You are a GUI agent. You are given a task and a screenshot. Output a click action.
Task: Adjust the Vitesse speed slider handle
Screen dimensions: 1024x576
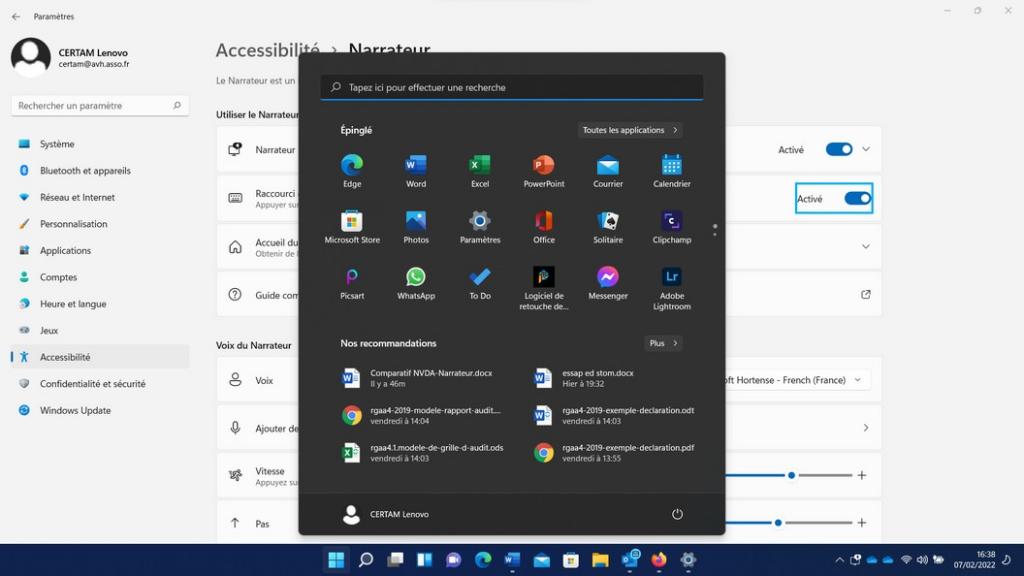(792, 475)
